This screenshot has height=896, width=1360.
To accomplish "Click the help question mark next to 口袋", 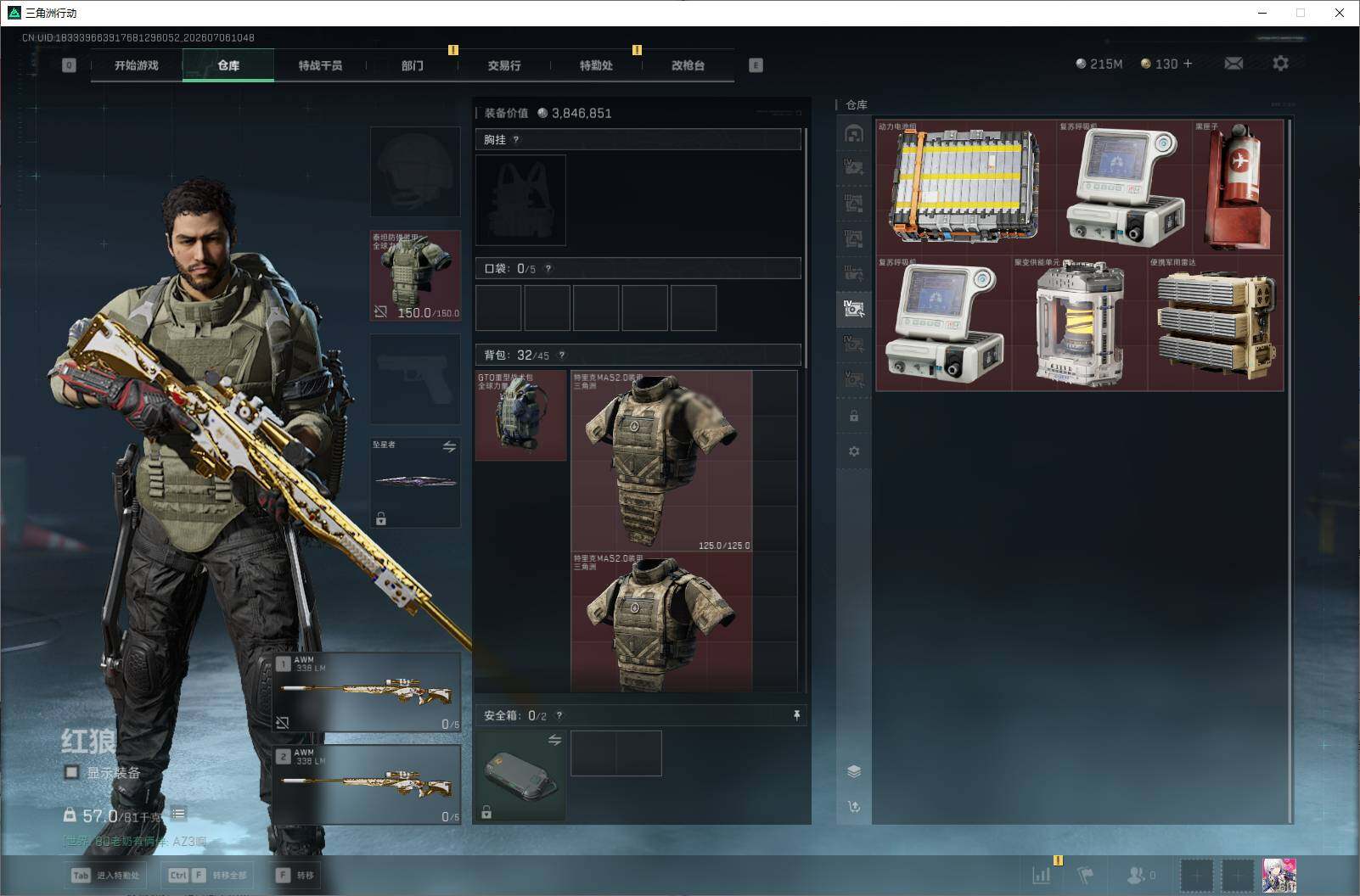I will (x=548, y=269).
